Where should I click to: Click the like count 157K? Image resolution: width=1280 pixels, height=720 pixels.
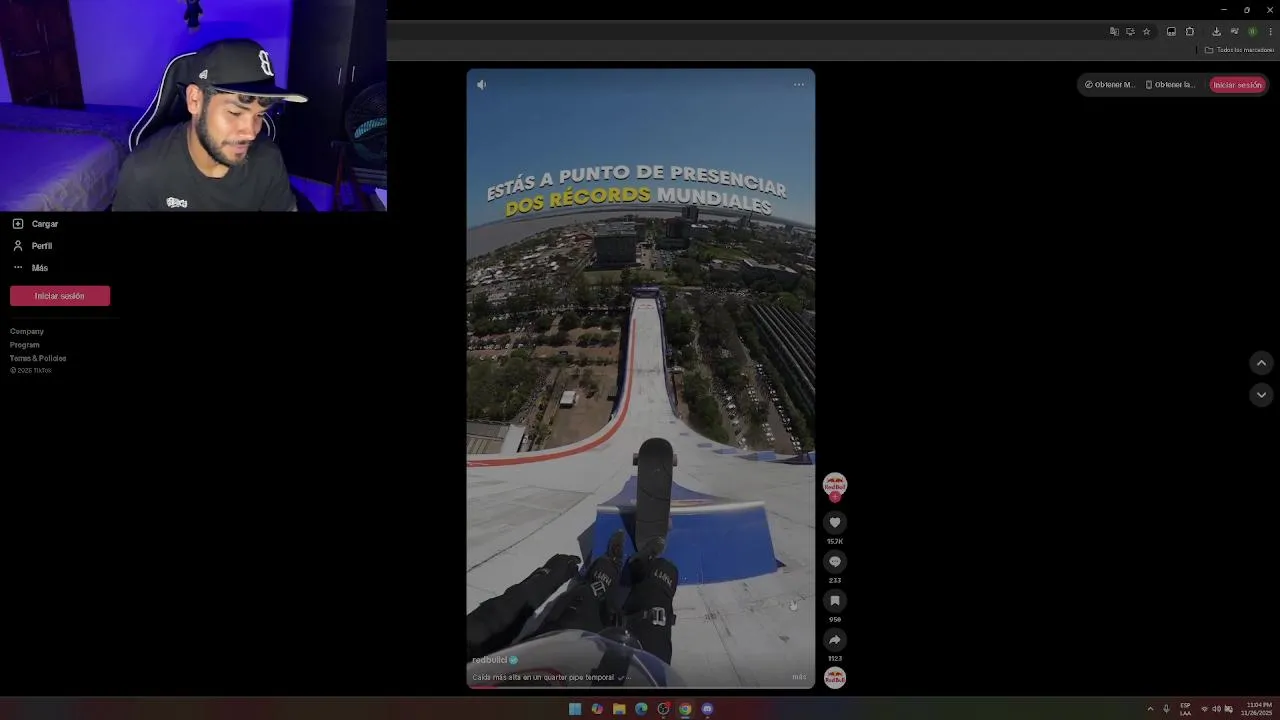coord(835,541)
